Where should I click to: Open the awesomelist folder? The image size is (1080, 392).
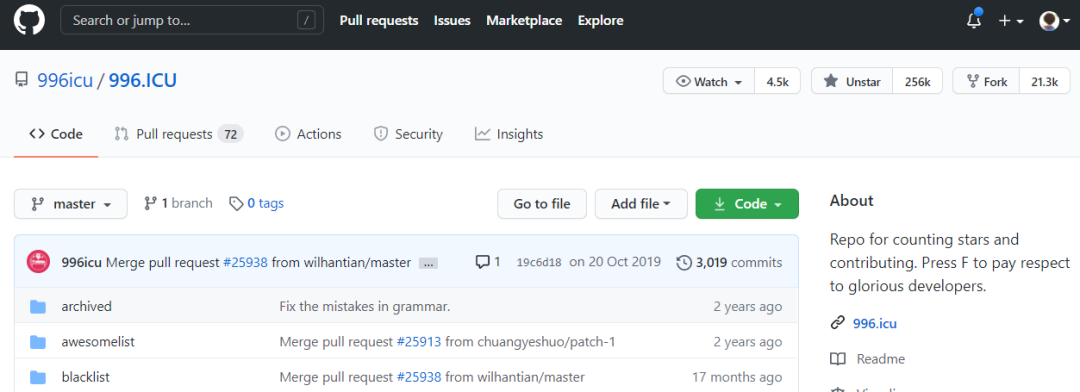98,342
